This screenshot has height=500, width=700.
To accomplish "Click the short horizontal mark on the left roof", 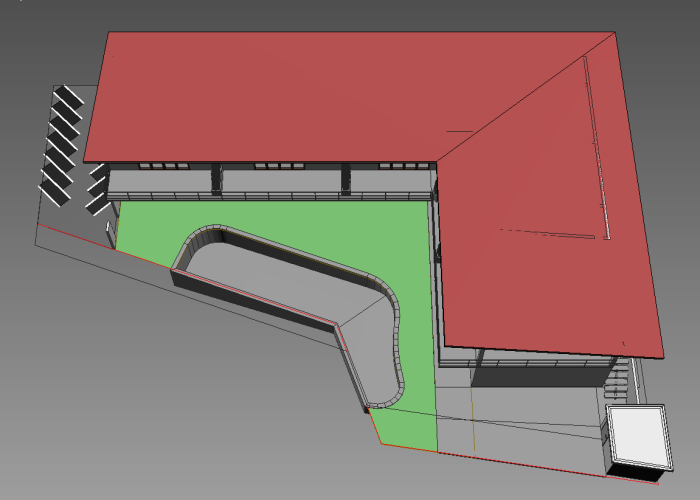I will tap(459, 131).
